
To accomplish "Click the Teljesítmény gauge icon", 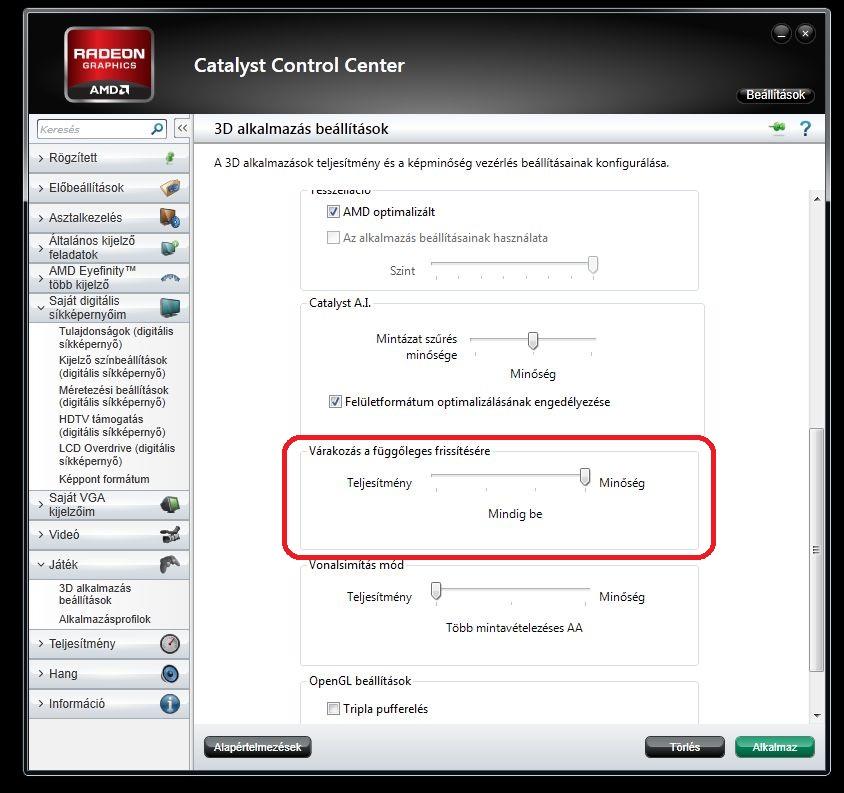I will tap(170, 644).
